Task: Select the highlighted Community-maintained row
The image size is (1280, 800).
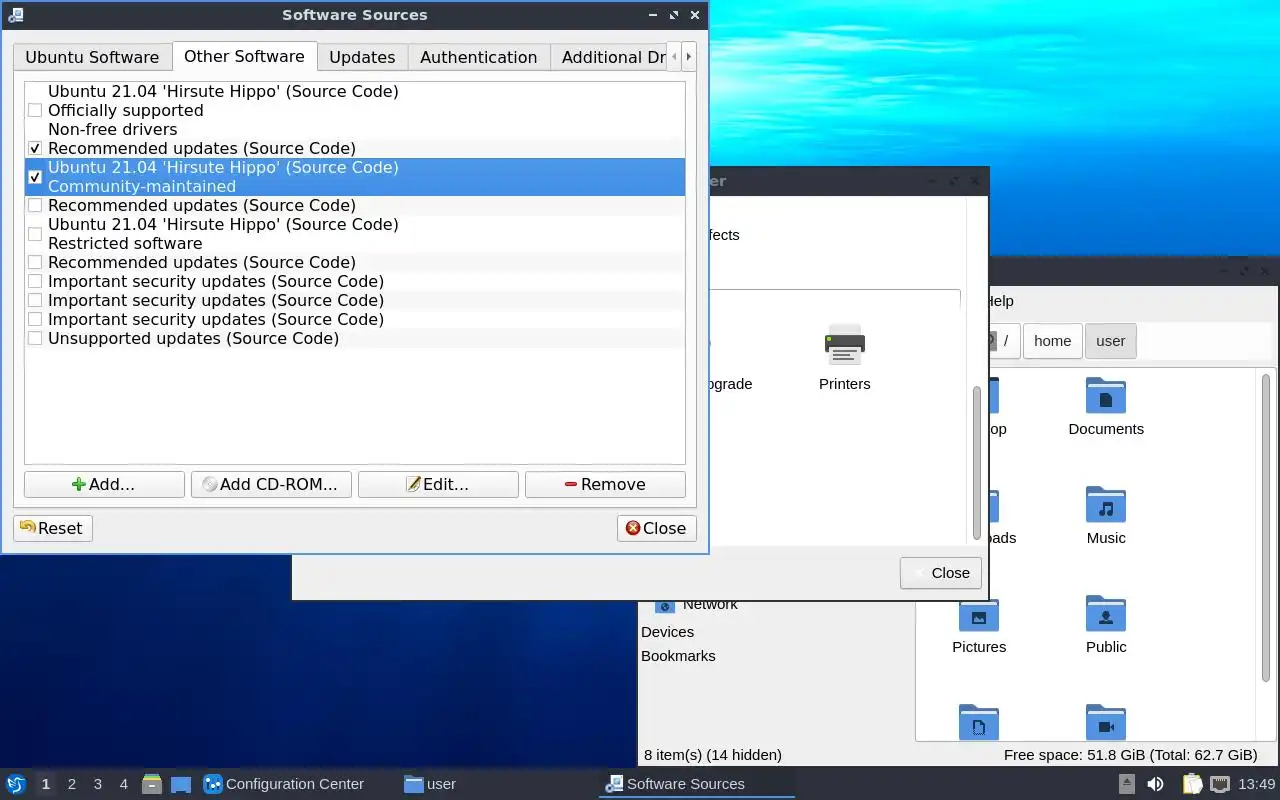Action: tap(355, 177)
